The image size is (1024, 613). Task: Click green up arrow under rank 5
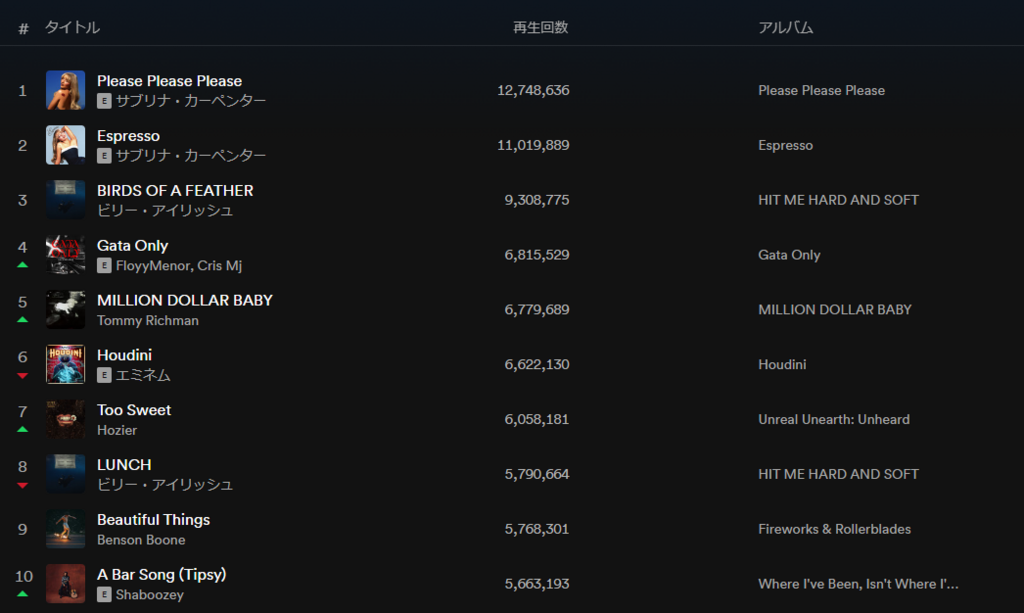coord(22,320)
